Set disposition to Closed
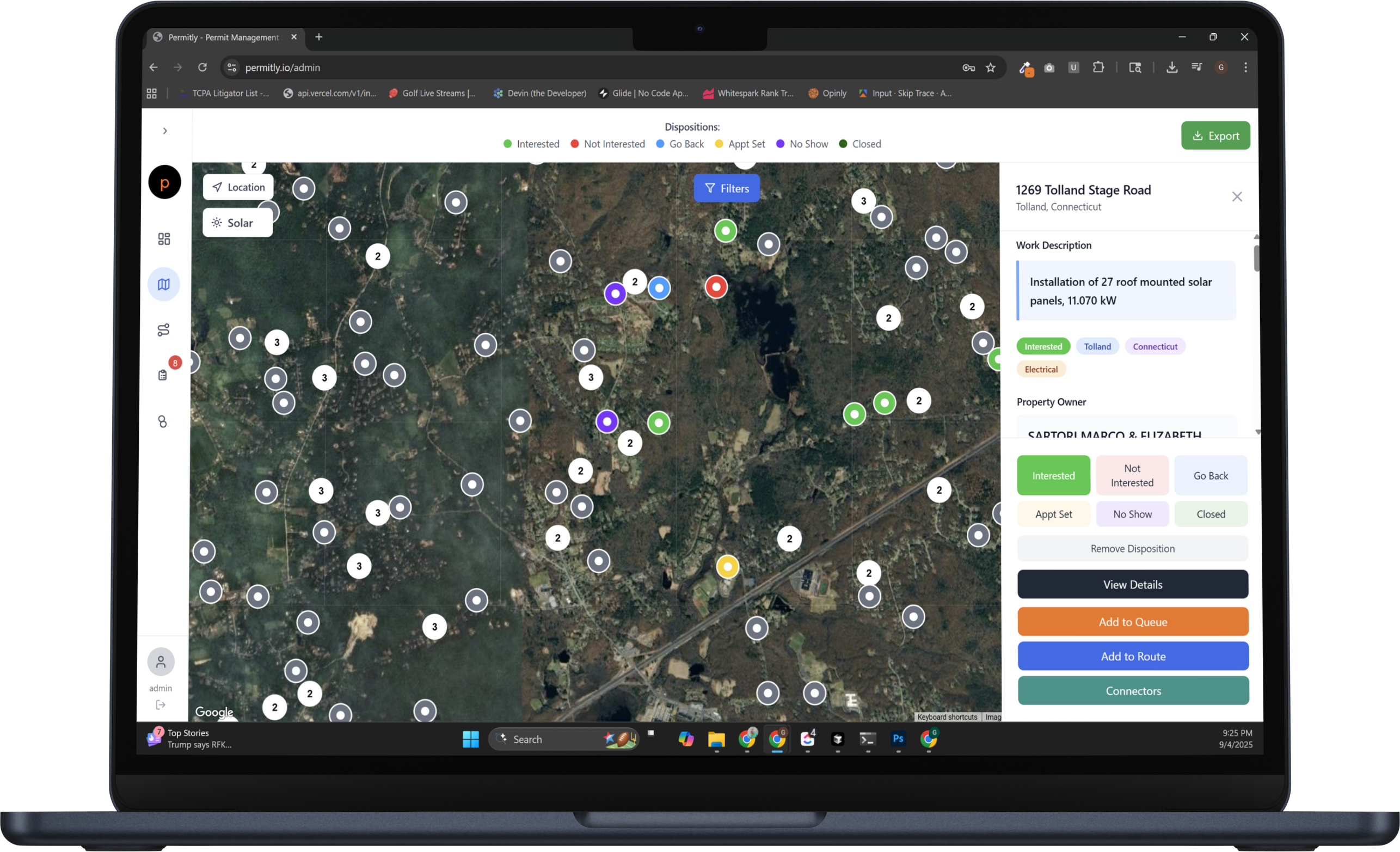The image size is (1400, 852). click(1210, 514)
